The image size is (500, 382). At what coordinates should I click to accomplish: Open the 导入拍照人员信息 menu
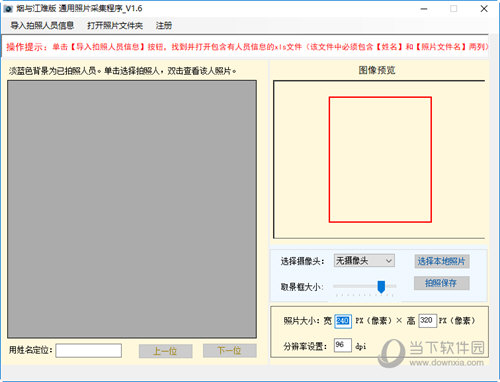pos(42,25)
